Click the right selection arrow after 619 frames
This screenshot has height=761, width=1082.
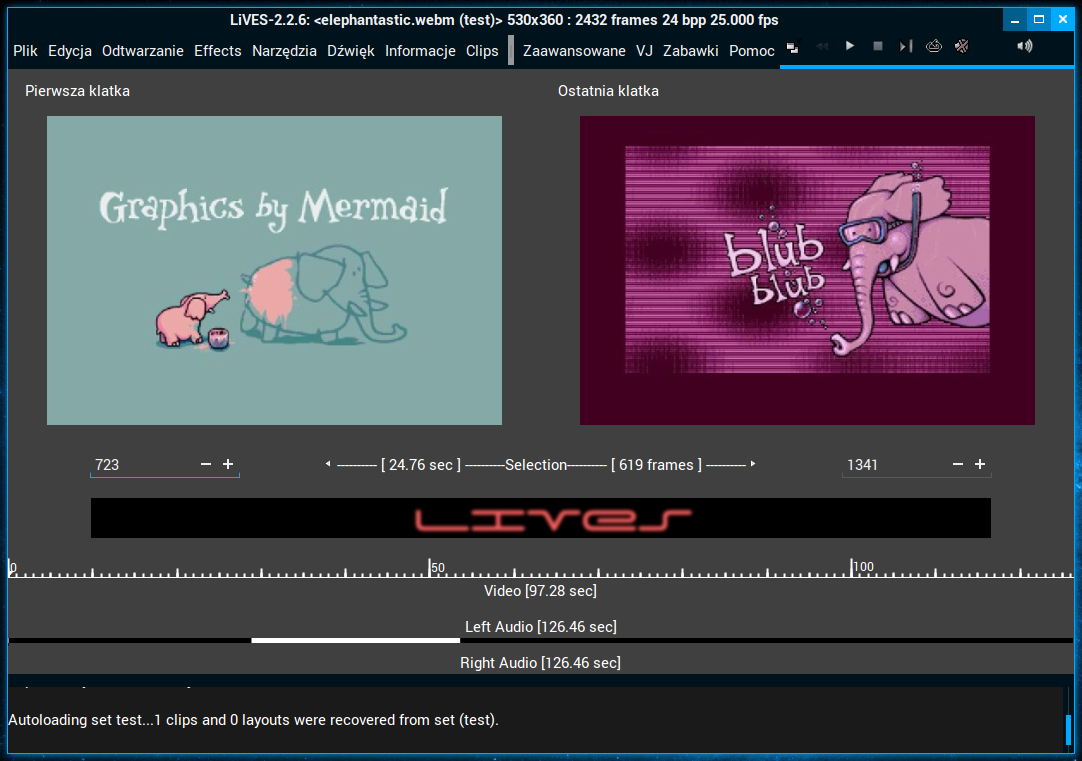click(x=753, y=464)
